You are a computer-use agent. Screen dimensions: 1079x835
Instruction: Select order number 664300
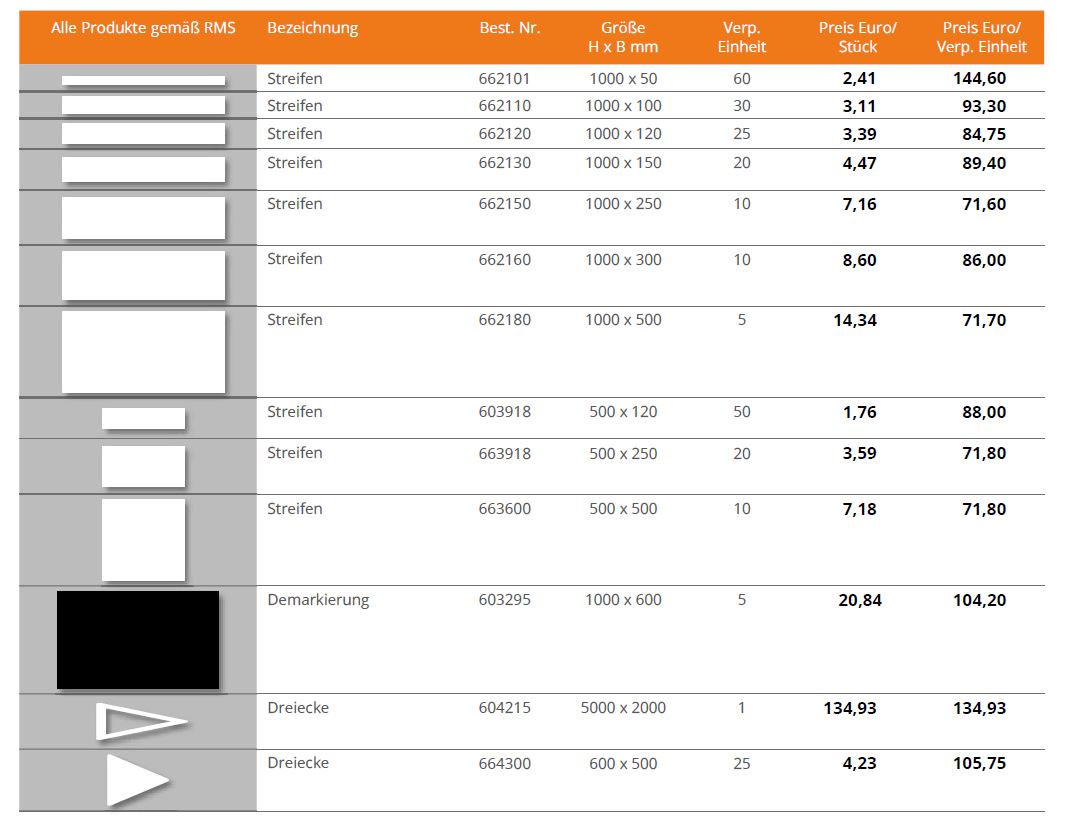(504, 763)
